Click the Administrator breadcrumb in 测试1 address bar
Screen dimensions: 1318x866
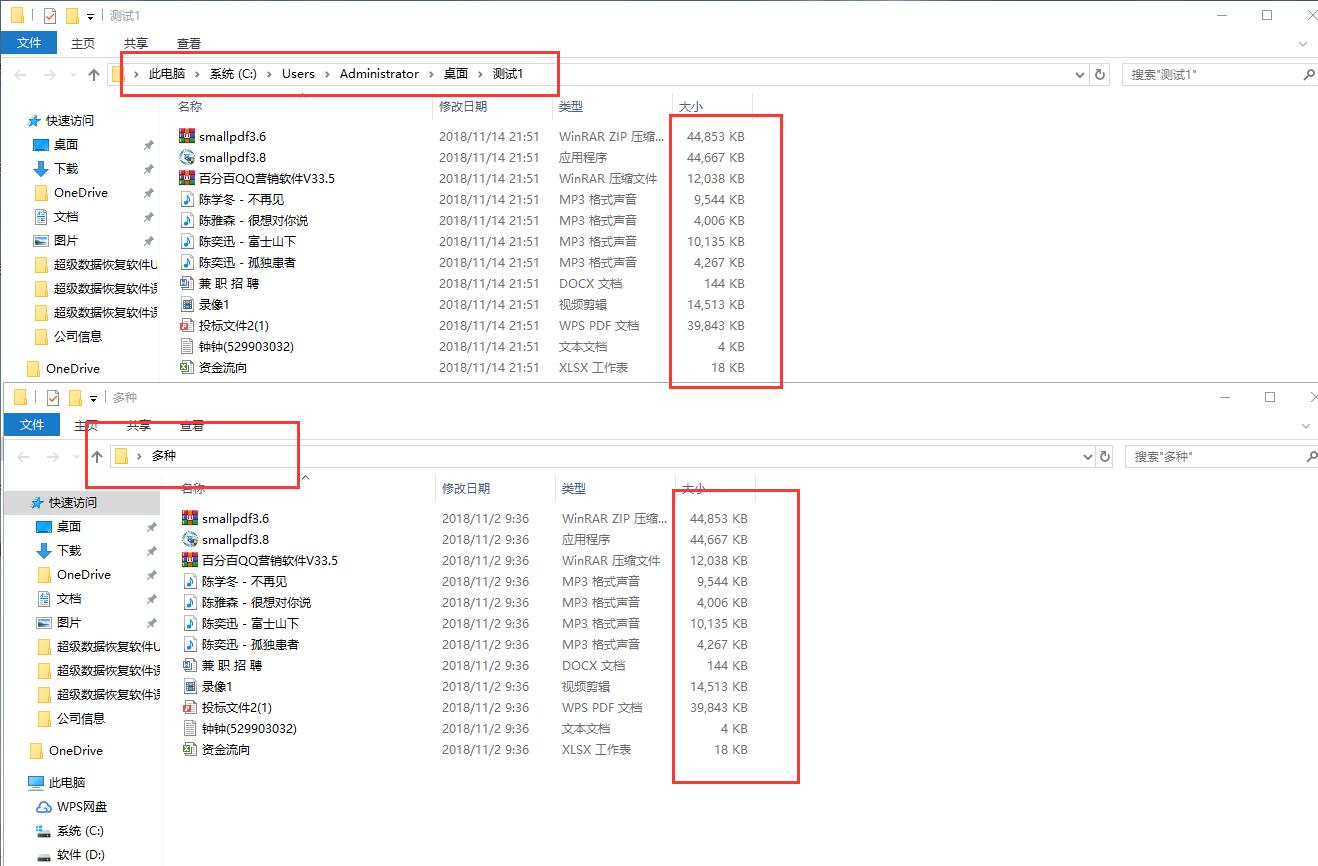(x=379, y=74)
